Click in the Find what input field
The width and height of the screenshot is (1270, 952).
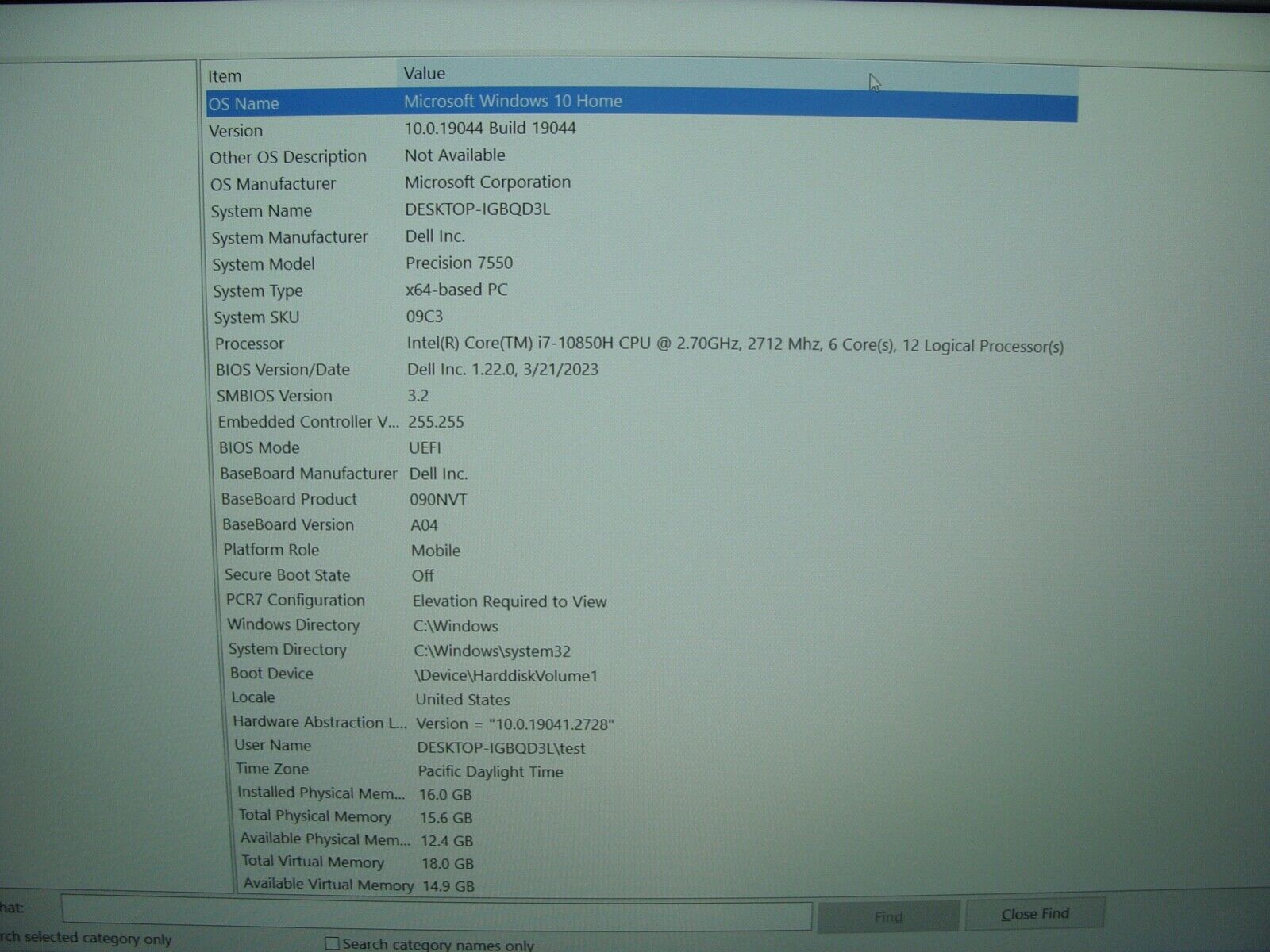[437, 913]
